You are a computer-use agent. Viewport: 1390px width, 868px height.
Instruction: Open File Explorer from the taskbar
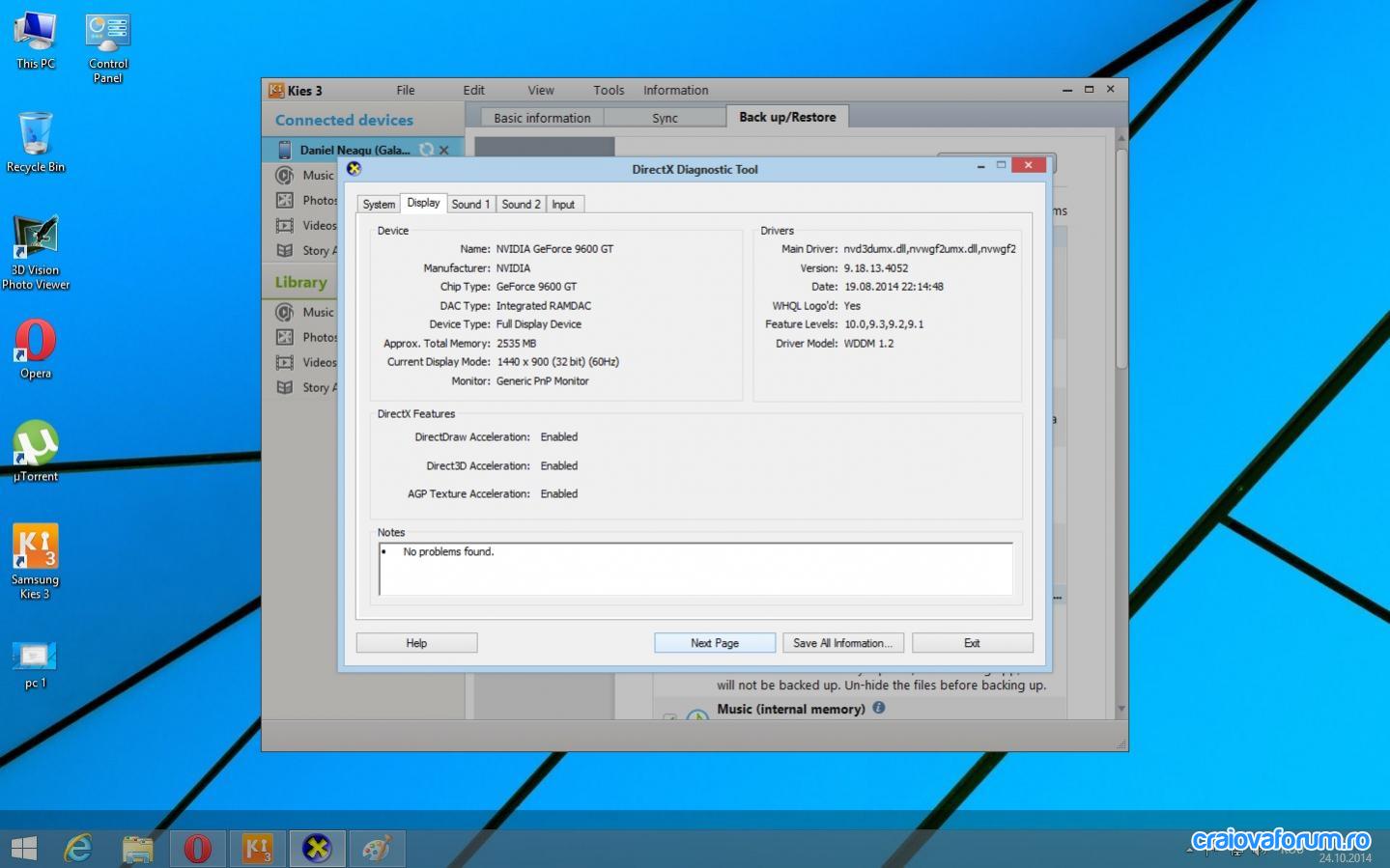[x=138, y=849]
